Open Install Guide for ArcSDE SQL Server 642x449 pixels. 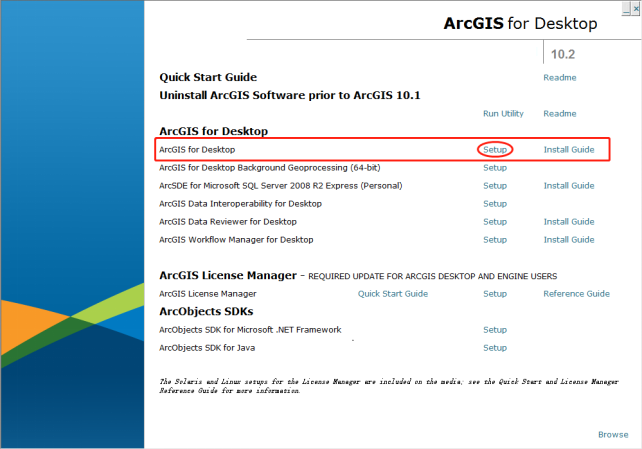click(x=569, y=185)
